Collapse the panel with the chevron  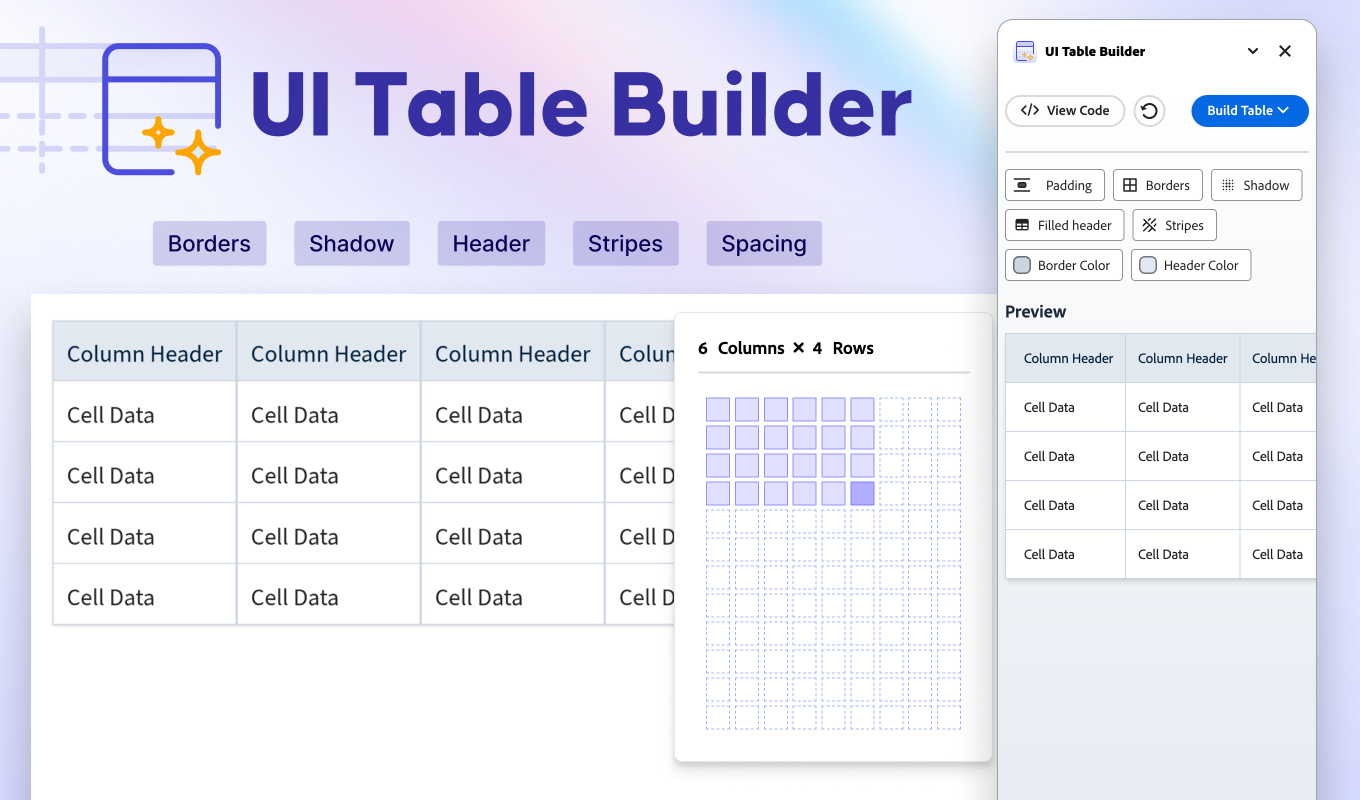coord(1252,51)
